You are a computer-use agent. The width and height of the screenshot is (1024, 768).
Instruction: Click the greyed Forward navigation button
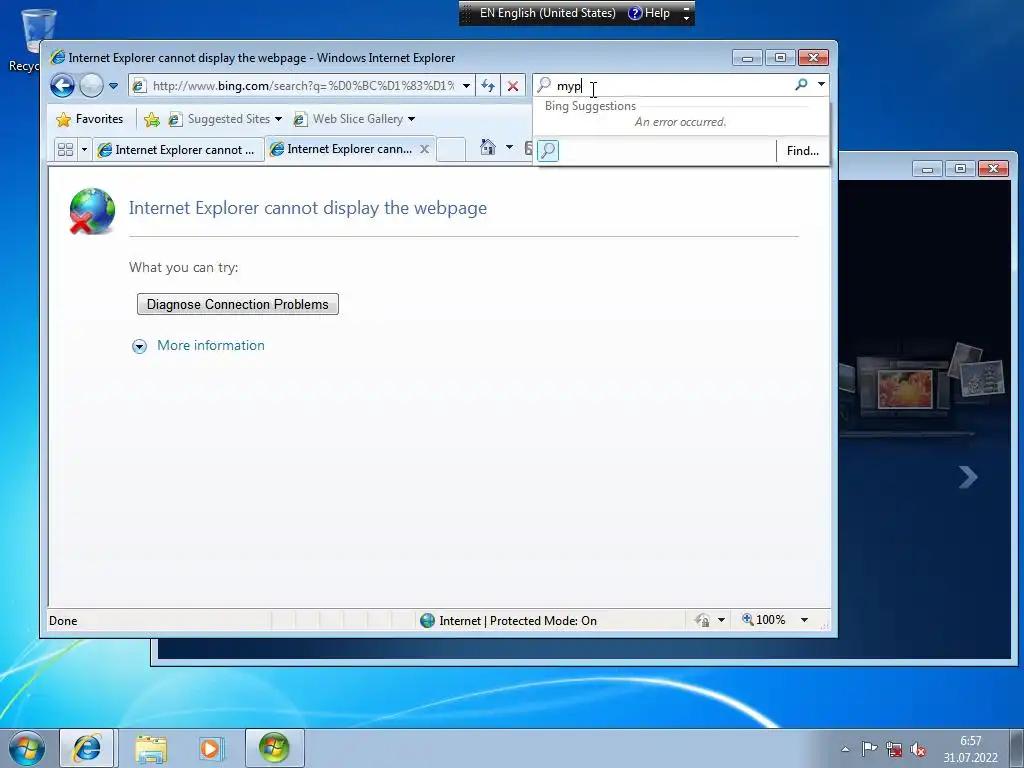[91, 86]
